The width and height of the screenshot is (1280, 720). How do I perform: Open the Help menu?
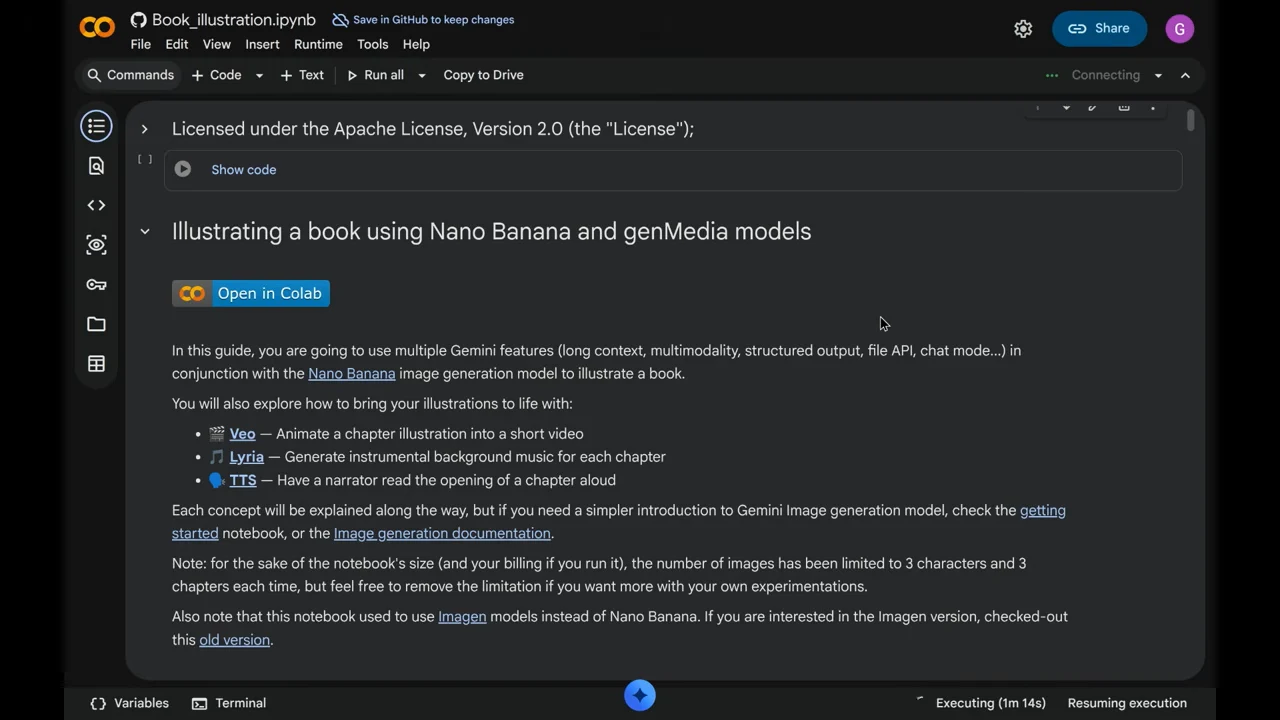pyautogui.click(x=416, y=44)
